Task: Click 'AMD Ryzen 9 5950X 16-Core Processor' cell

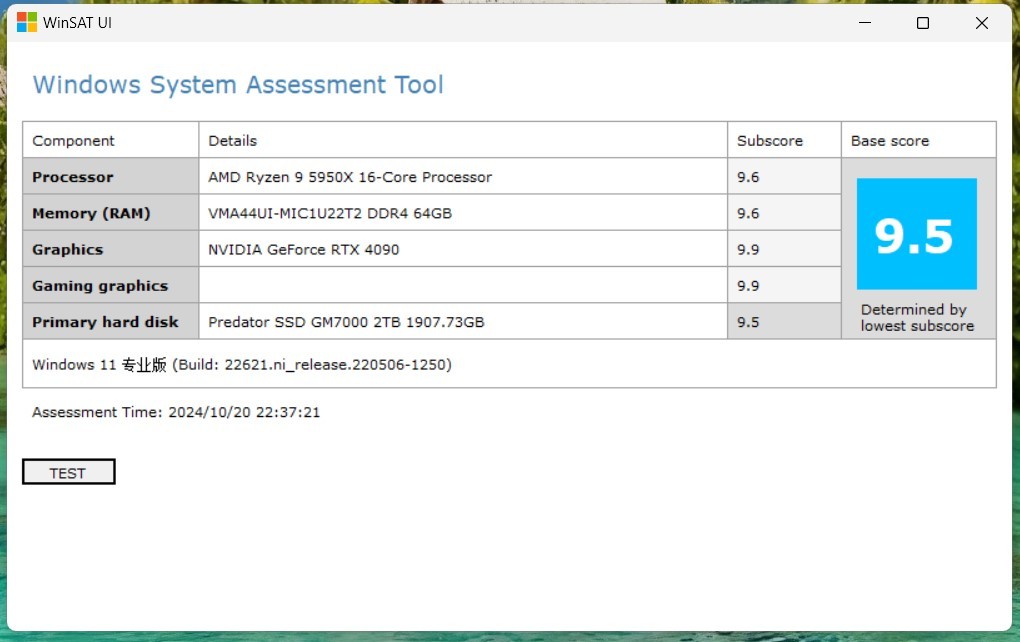Action: [x=463, y=176]
